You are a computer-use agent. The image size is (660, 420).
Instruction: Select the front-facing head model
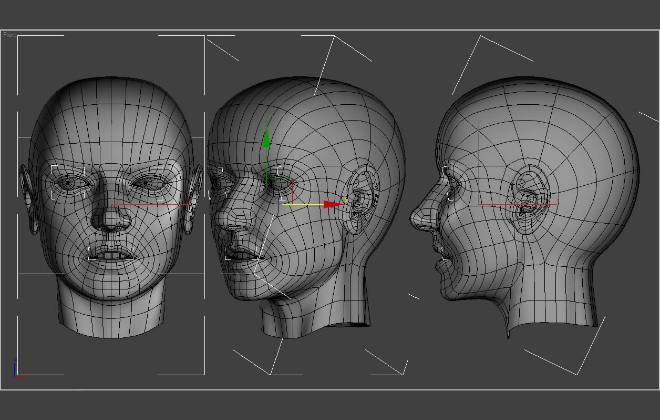111,207
